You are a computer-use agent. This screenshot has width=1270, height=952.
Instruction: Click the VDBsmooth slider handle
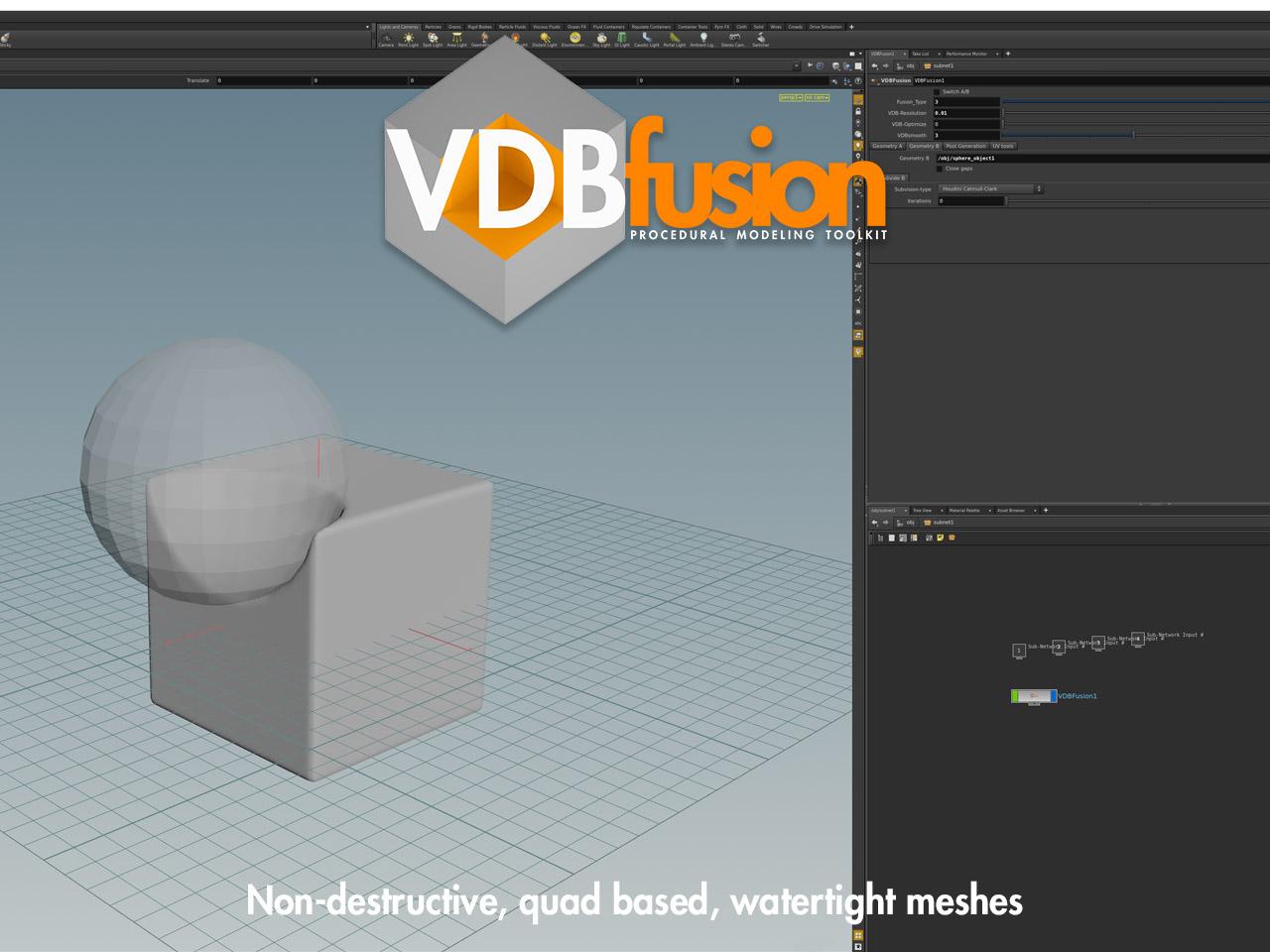1134,135
